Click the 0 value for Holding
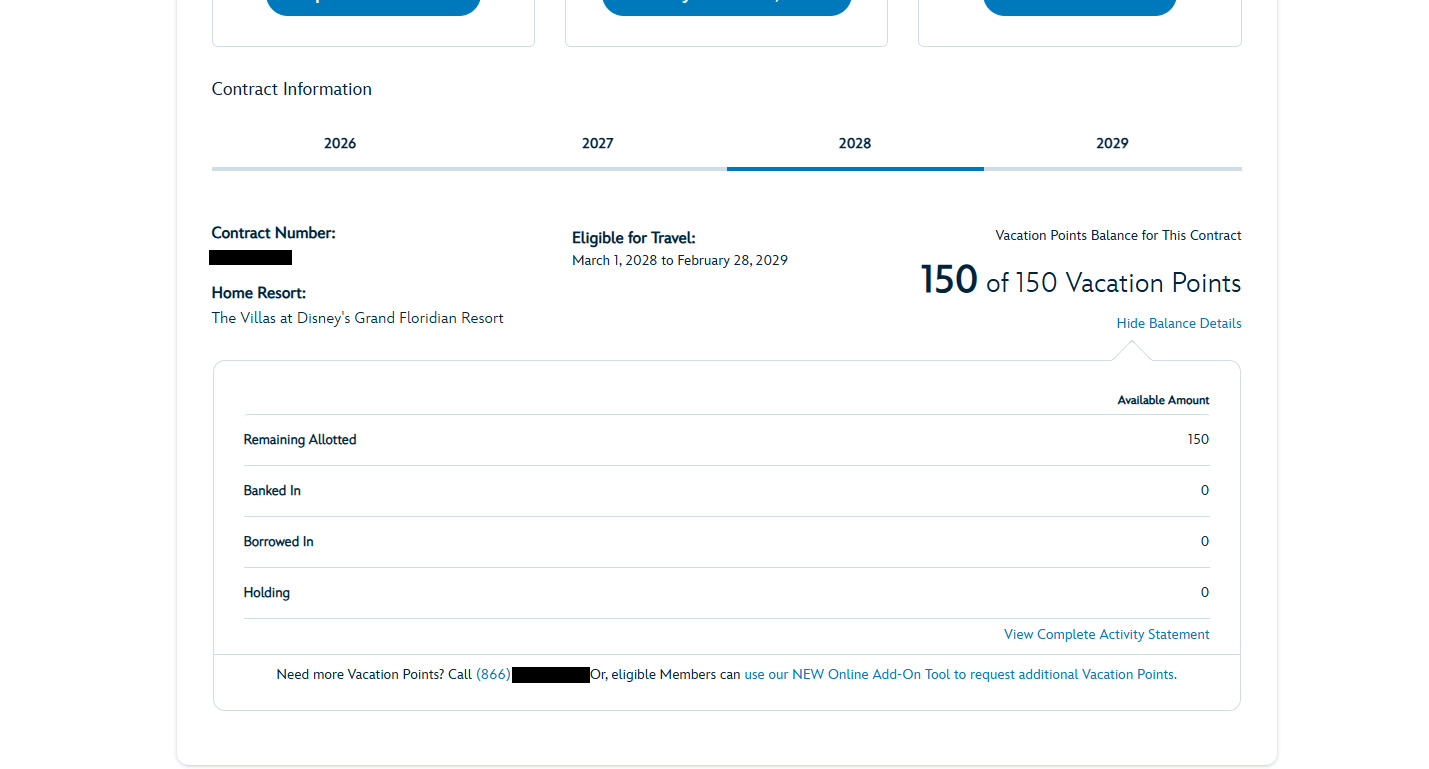 1205,593
